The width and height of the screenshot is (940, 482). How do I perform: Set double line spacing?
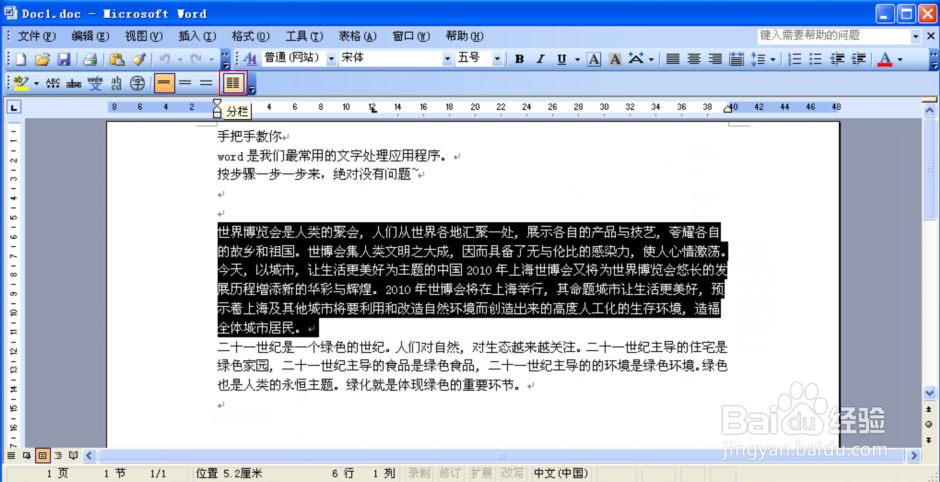pyautogui.click(x=206, y=83)
